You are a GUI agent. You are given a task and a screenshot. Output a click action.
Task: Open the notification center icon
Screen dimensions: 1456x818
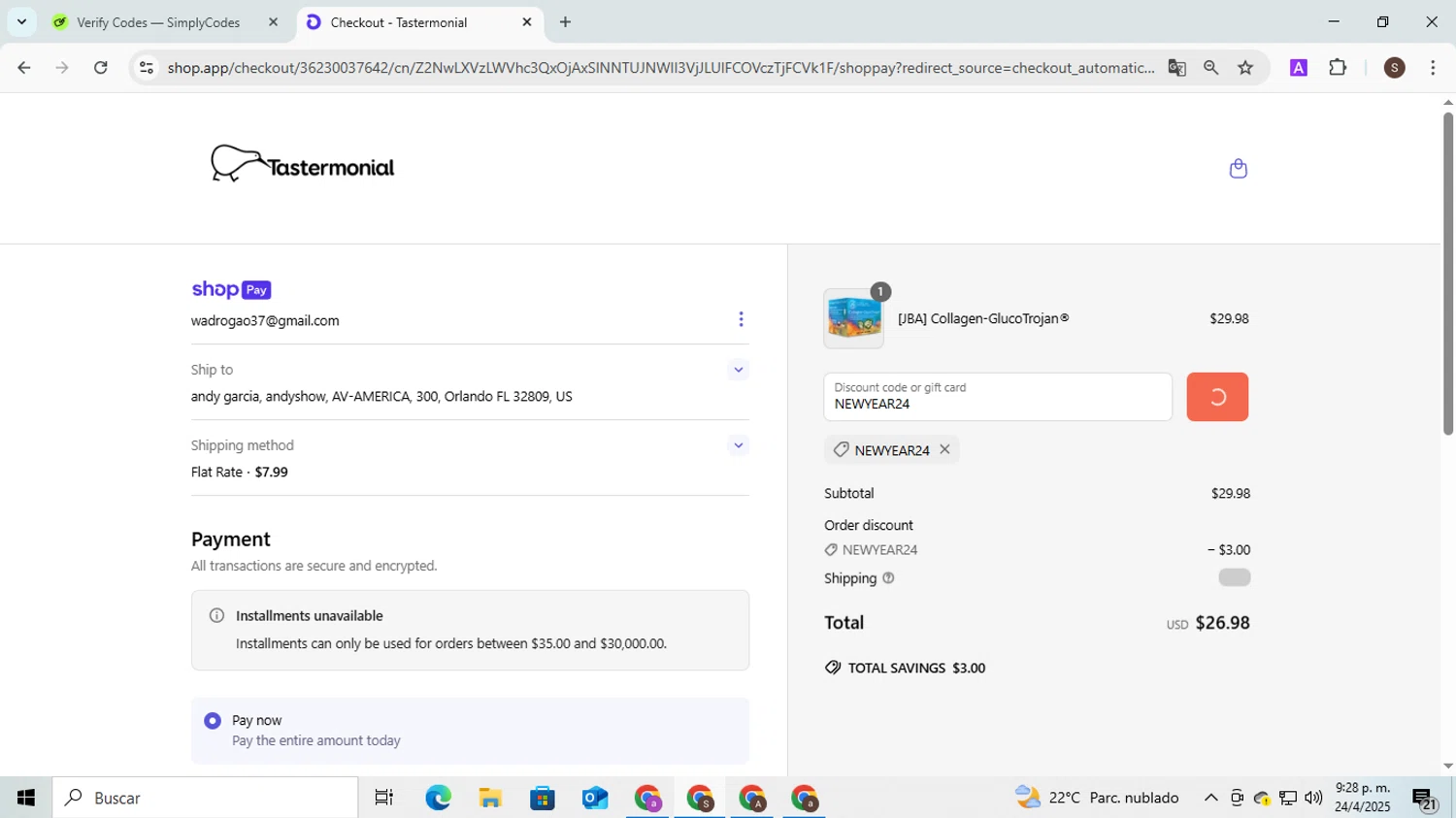[1424, 799]
